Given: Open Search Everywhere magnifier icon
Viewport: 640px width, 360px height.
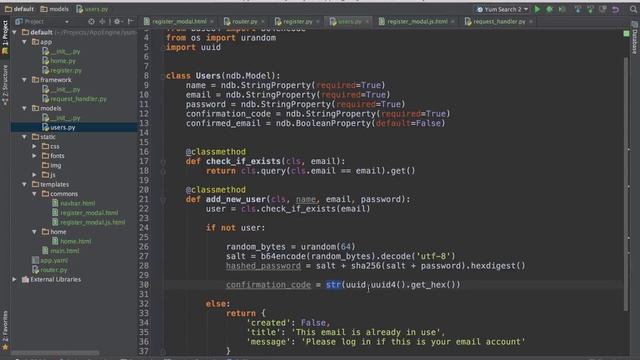Looking at the screenshot, I should [633, 9].
